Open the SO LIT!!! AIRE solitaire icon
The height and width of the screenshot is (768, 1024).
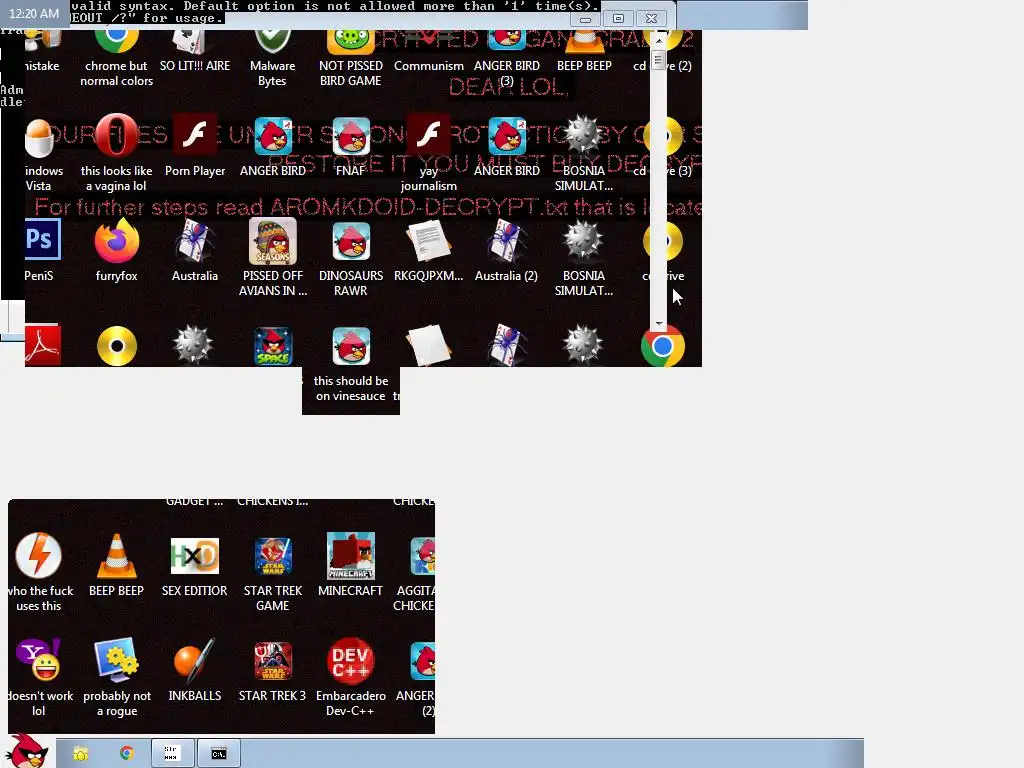click(x=195, y=52)
